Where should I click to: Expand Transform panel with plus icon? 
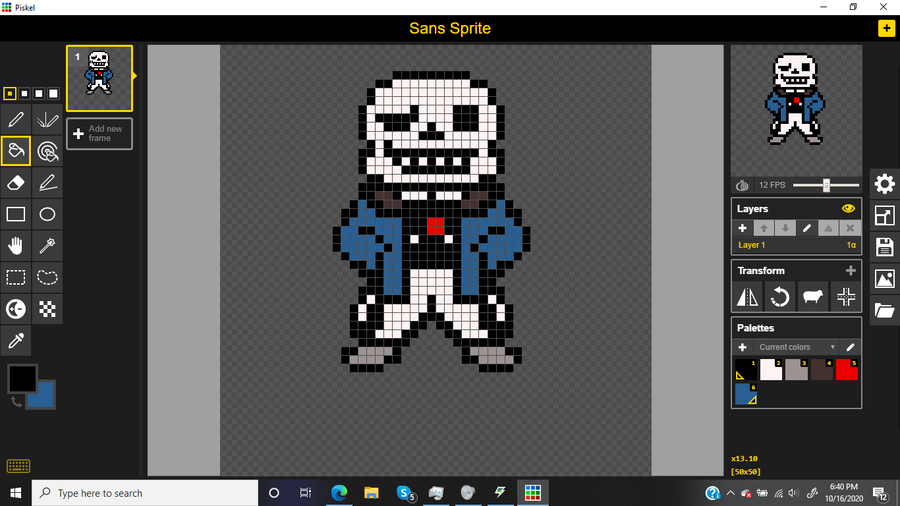click(851, 271)
